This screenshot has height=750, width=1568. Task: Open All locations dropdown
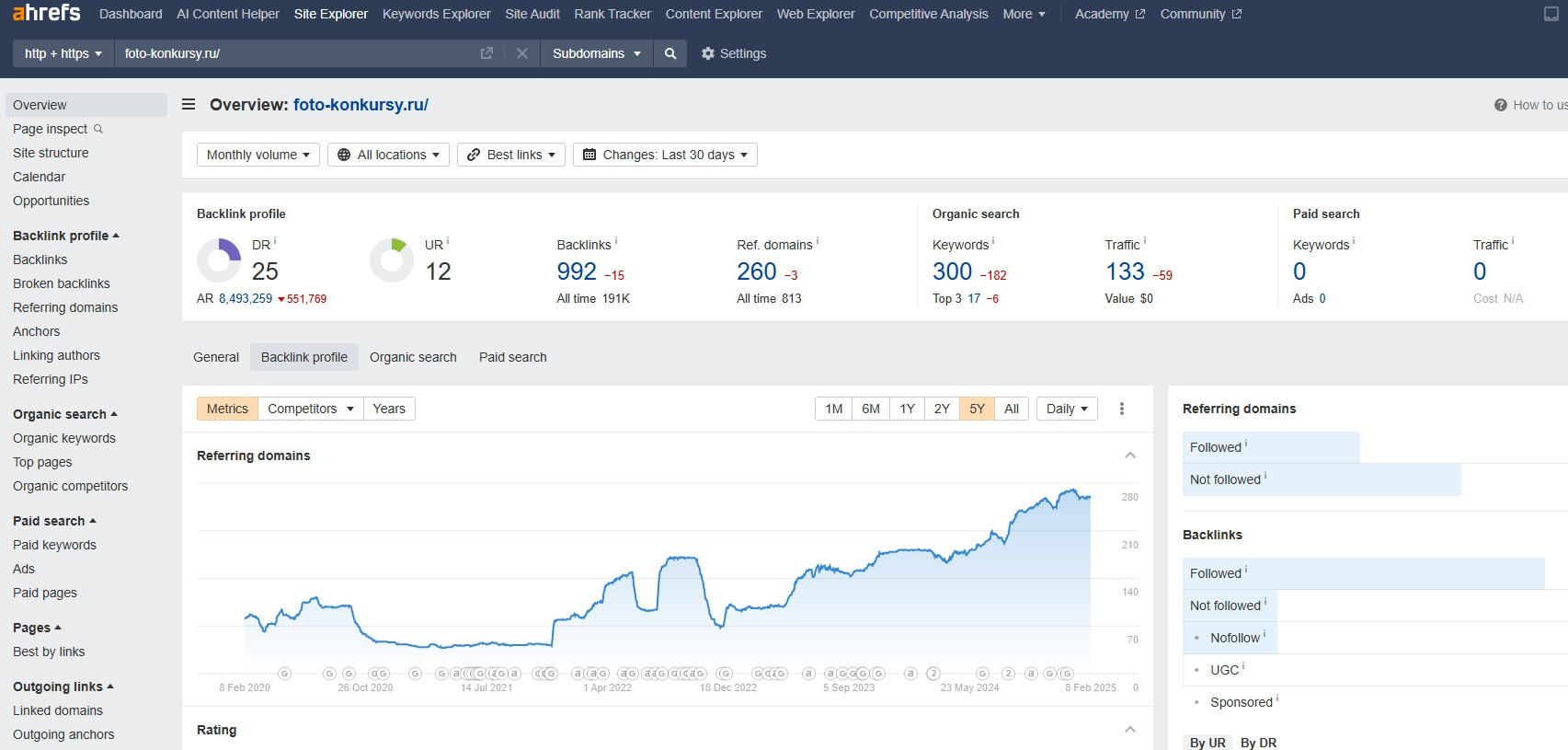tap(388, 155)
